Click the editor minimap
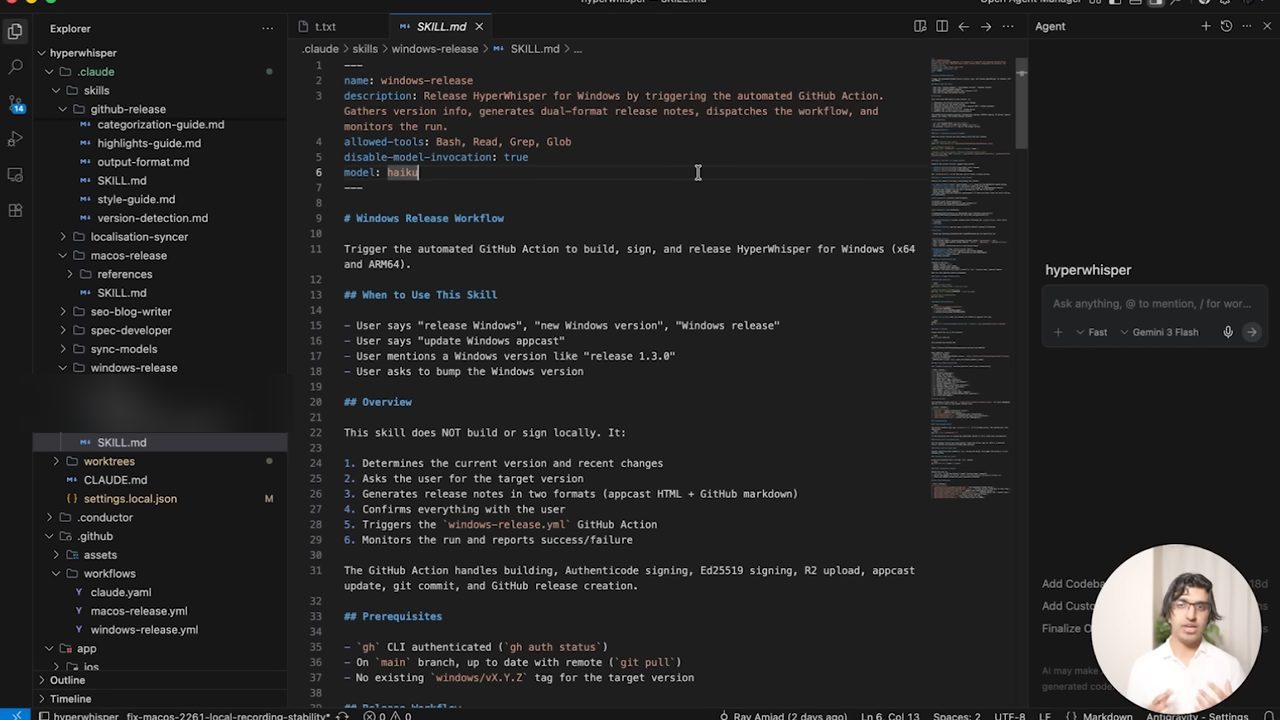This screenshot has width=1280, height=720. [970, 280]
